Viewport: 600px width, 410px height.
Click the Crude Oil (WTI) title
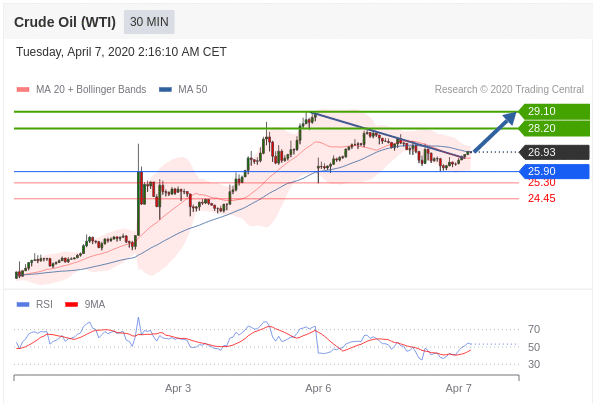pyautogui.click(x=65, y=22)
